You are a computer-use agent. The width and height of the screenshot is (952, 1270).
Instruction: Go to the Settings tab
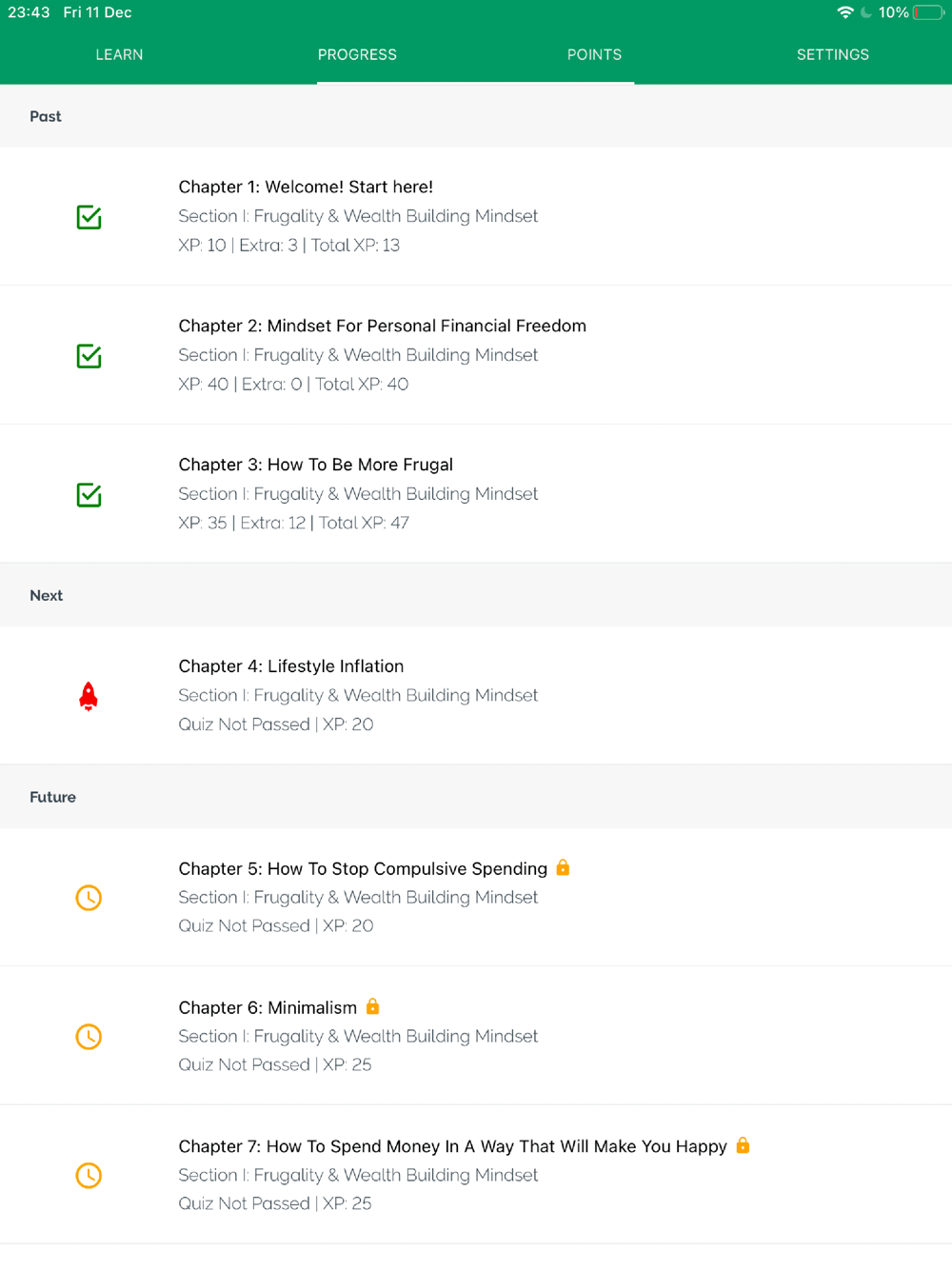[x=832, y=55]
